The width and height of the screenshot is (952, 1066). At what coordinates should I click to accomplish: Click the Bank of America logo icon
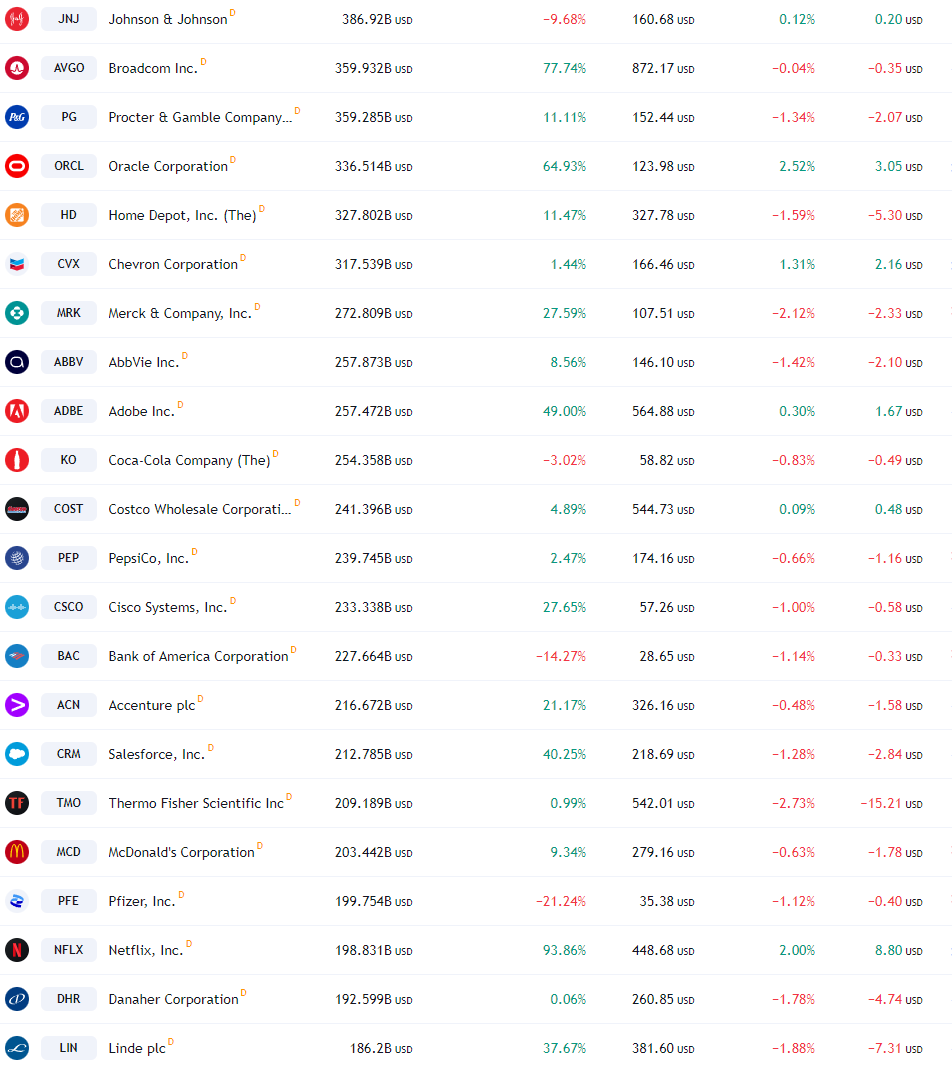[17, 655]
